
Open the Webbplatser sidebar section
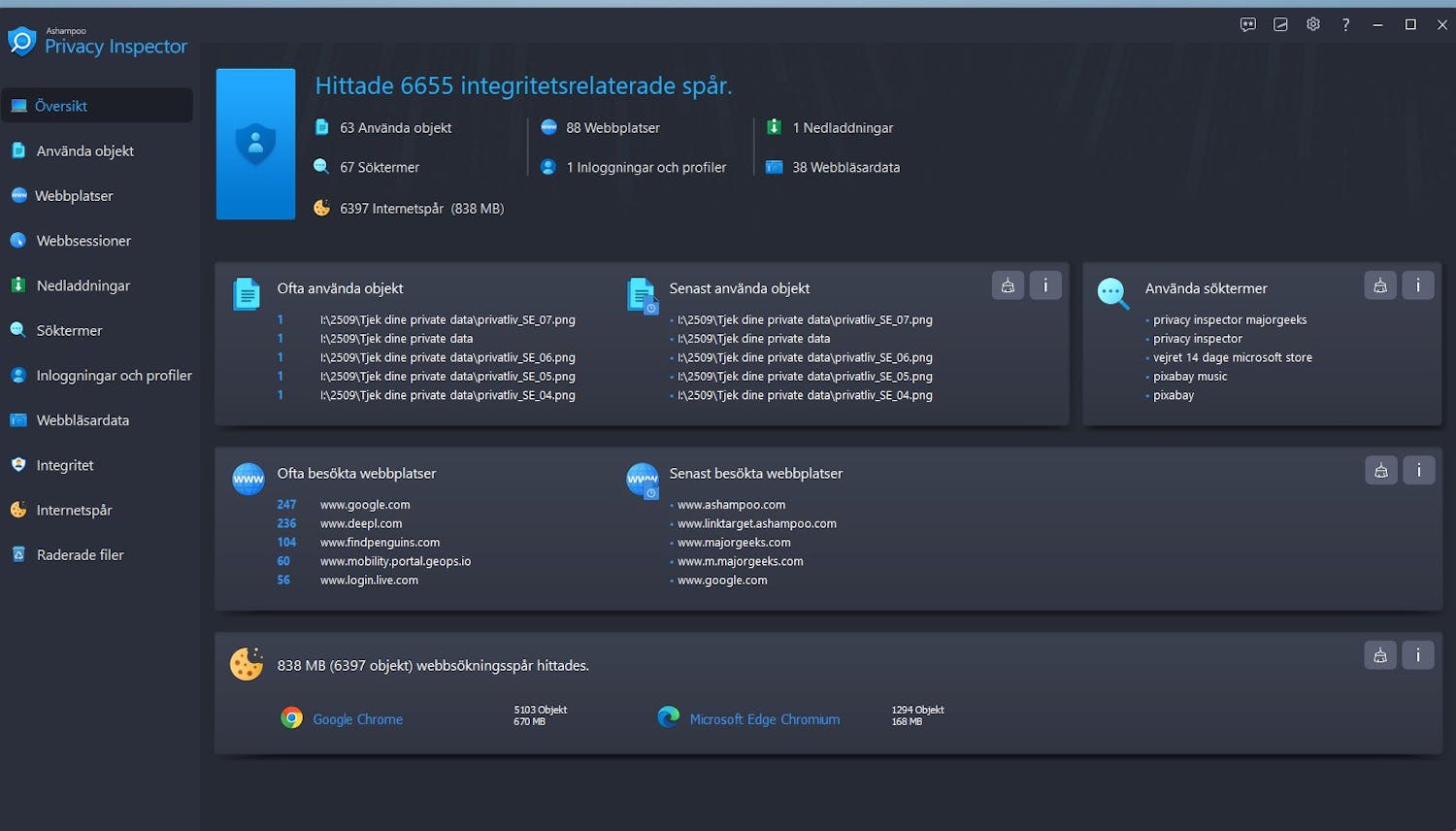tap(74, 196)
